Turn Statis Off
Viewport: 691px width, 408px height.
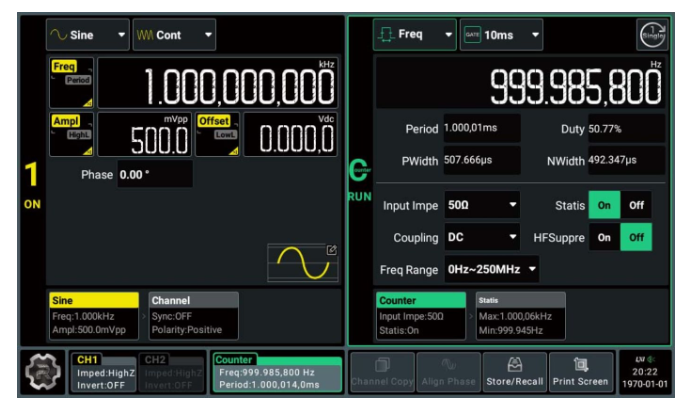636,205
